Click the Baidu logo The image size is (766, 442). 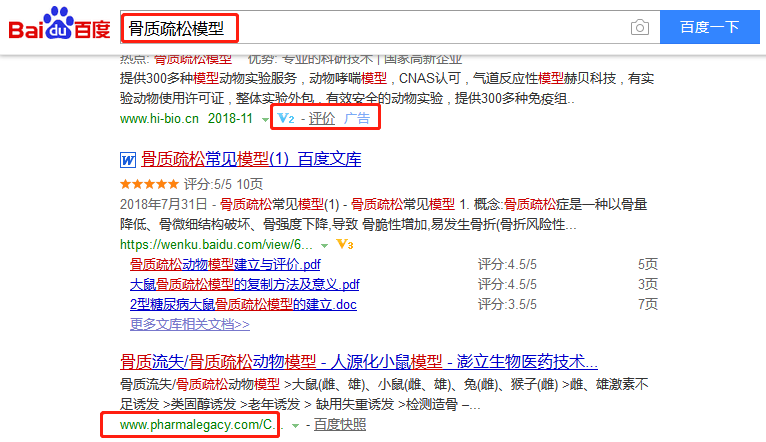click(59, 23)
